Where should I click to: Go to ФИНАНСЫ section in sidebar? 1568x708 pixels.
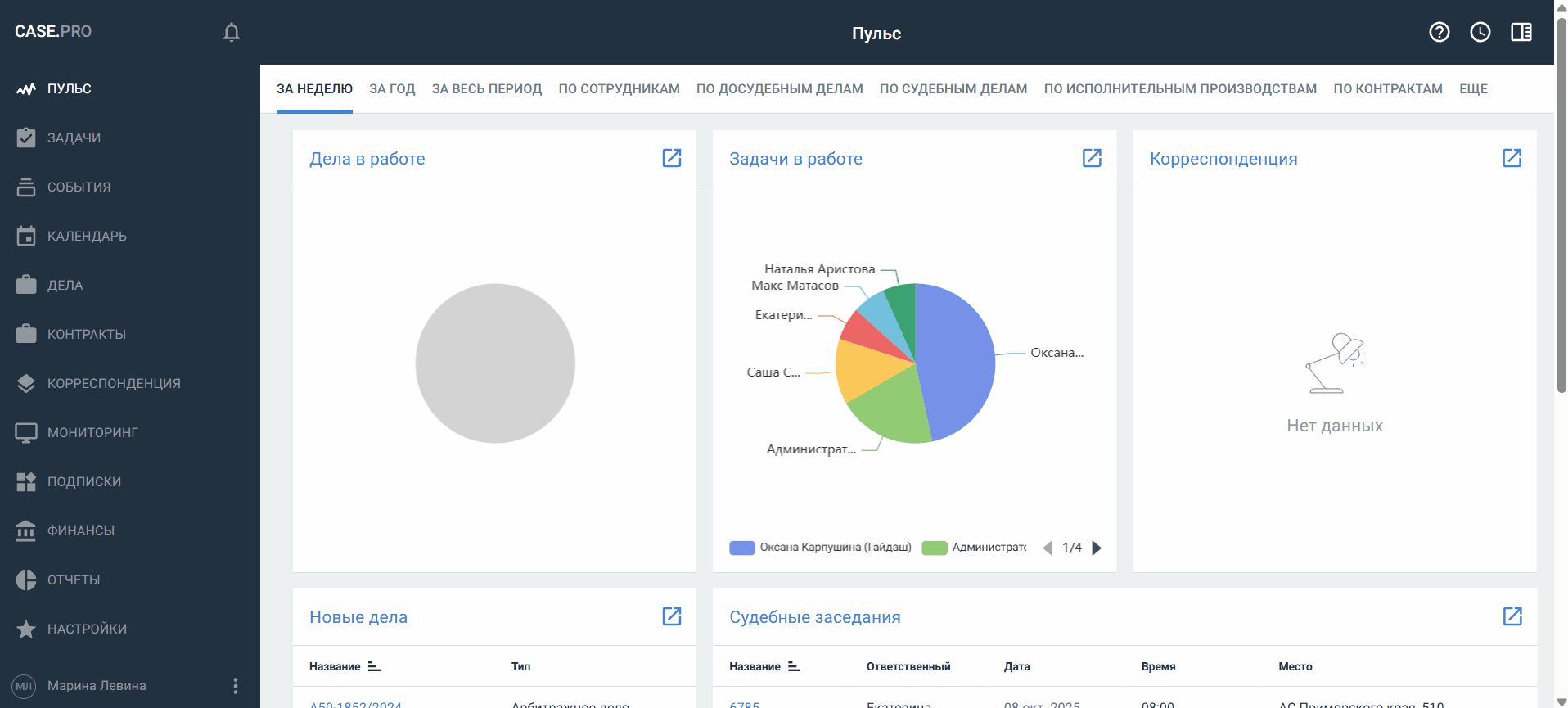[x=80, y=530]
